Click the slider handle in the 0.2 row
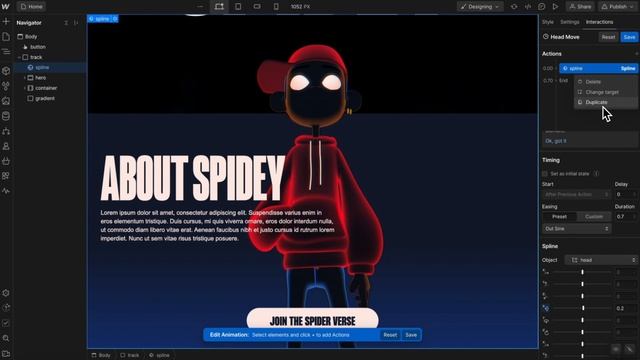This screenshot has height=360, width=640. point(583,308)
